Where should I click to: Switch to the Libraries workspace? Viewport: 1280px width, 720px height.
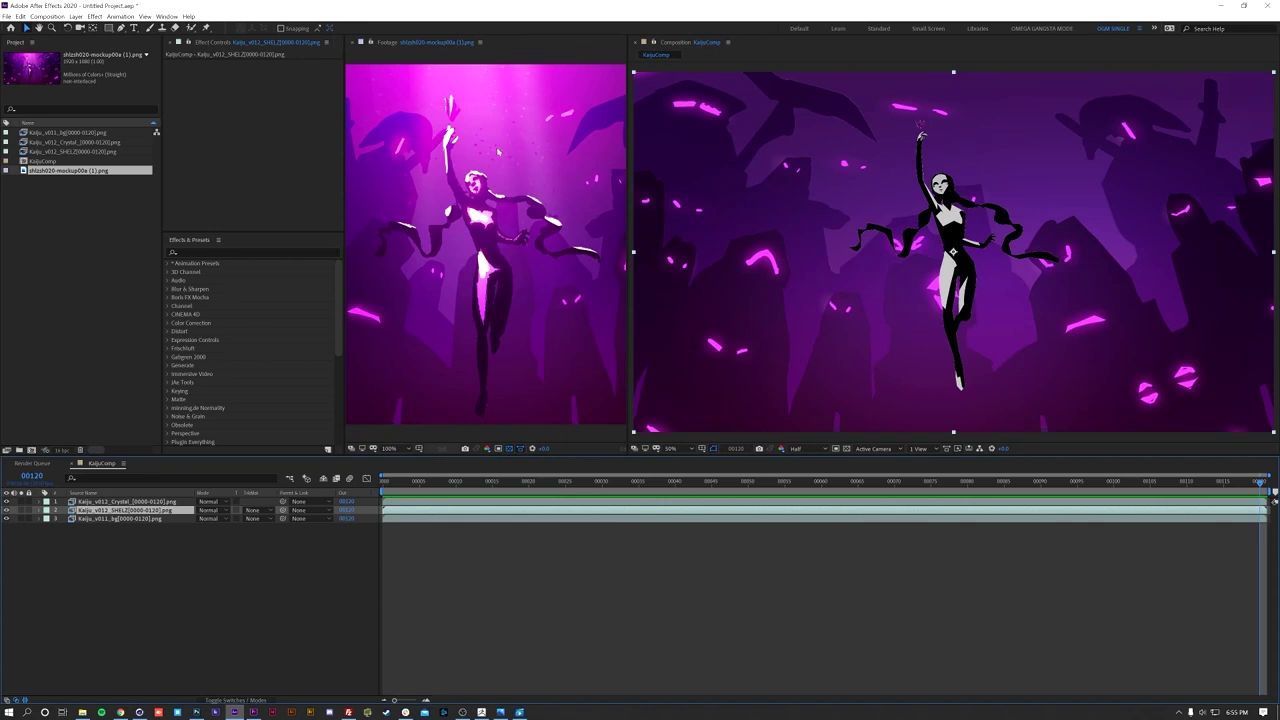pyautogui.click(x=978, y=28)
